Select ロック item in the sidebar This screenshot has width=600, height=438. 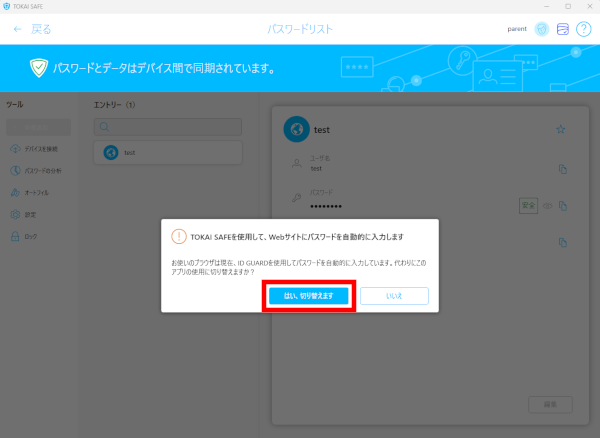coord(24,236)
